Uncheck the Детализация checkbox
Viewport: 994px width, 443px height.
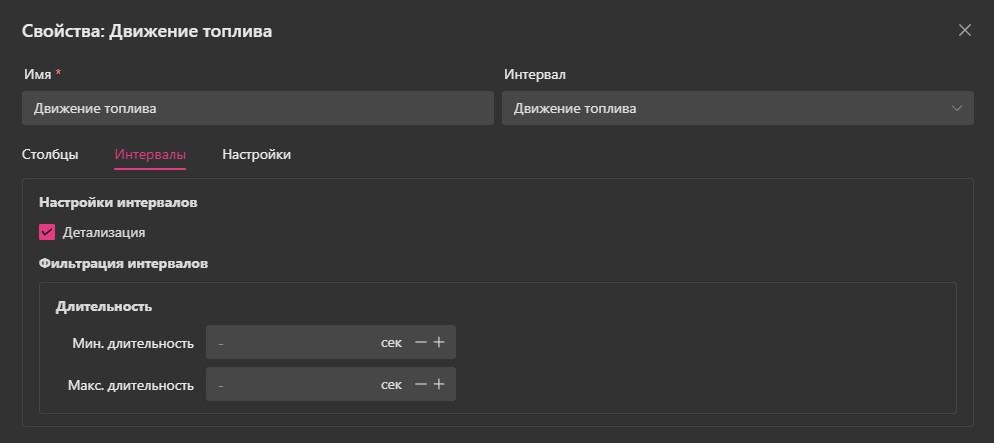(x=47, y=232)
